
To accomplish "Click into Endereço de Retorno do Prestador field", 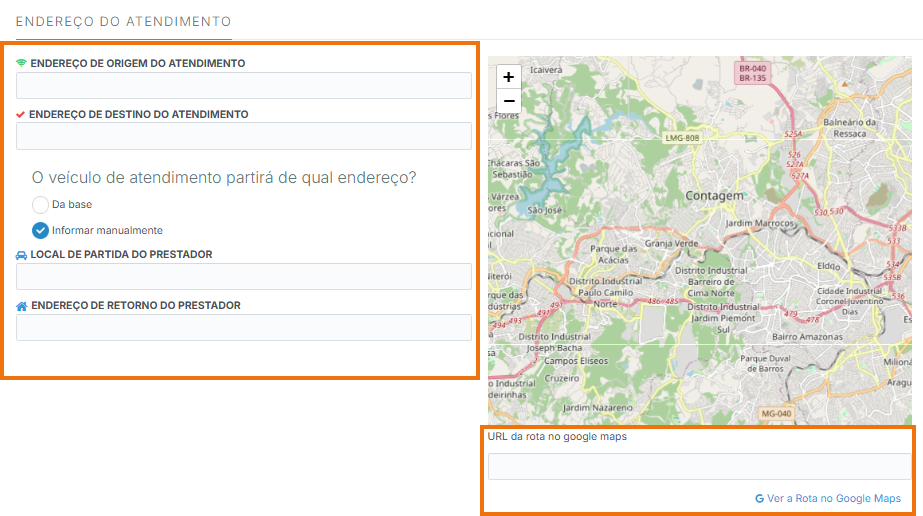I will pos(244,328).
